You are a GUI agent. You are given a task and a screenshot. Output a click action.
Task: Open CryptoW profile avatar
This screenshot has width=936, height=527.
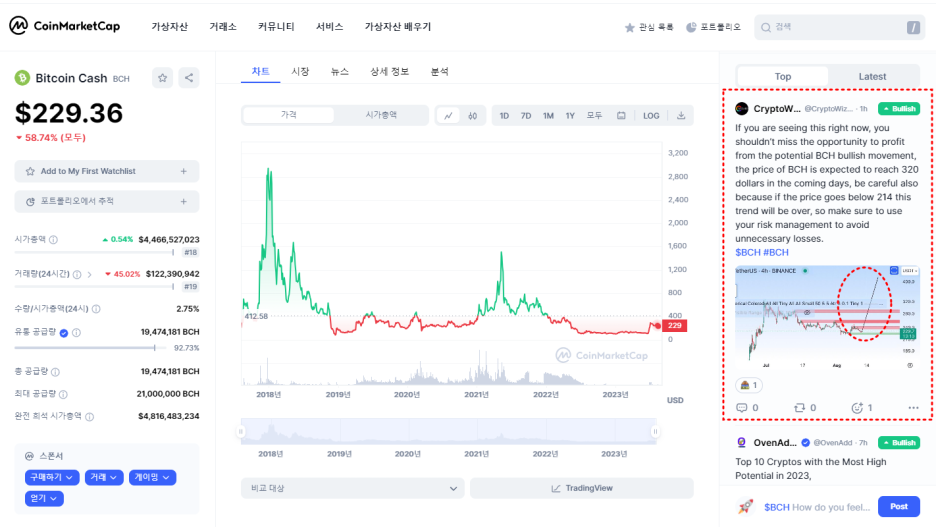click(x=741, y=109)
